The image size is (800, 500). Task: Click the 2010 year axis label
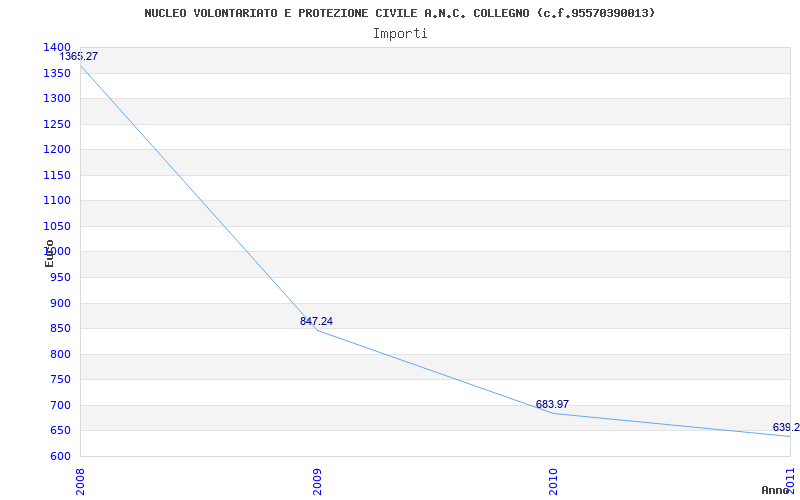pyautogui.click(x=554, y=480)
